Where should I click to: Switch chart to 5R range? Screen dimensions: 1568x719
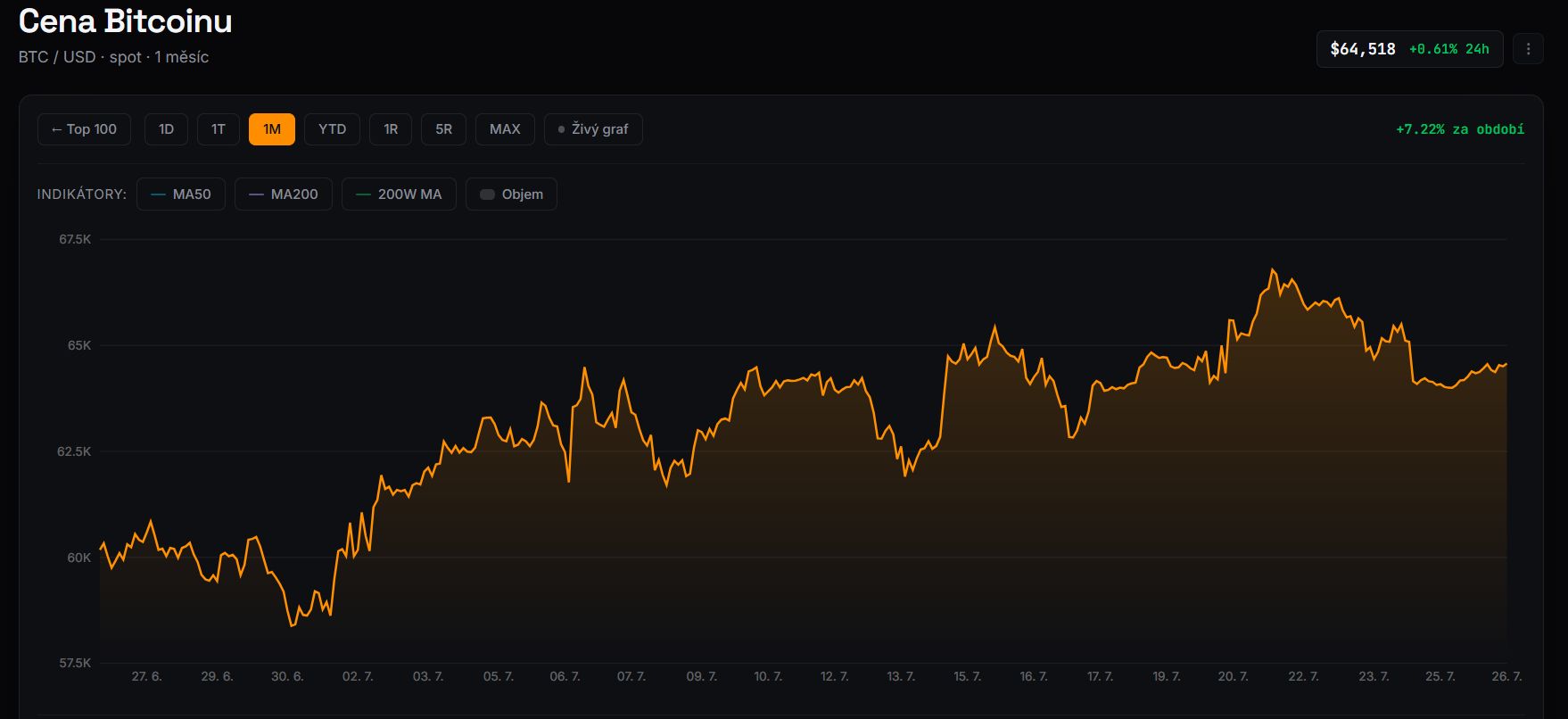443,129
